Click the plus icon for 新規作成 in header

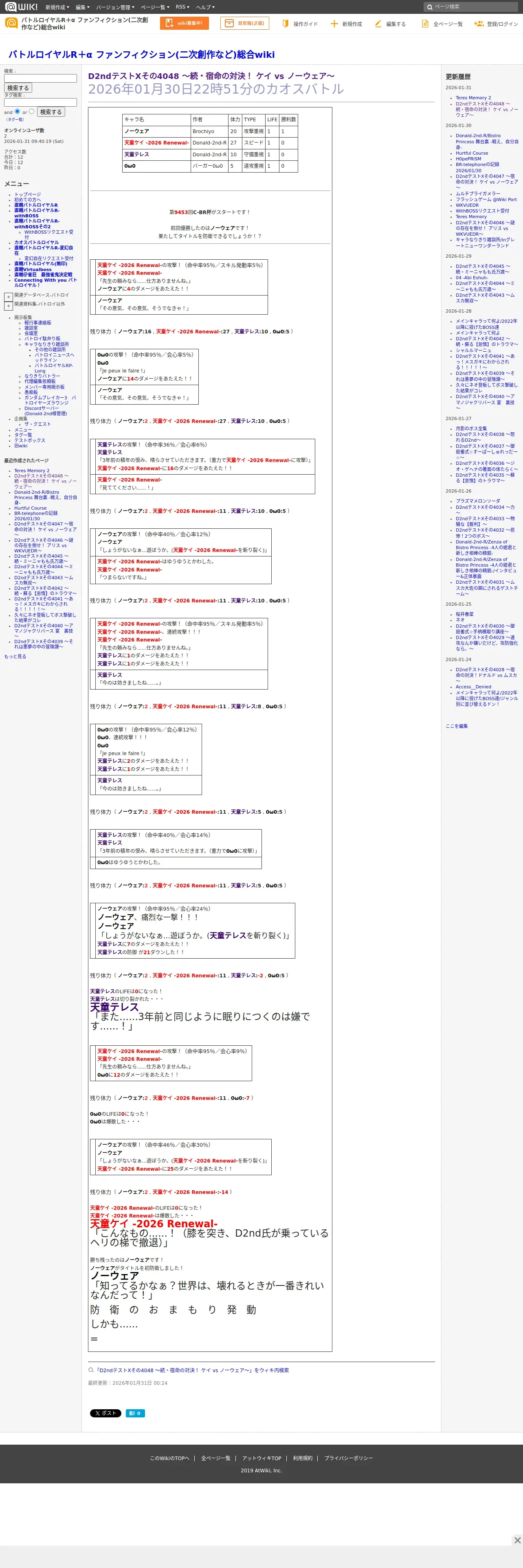(x=334, y=24)
